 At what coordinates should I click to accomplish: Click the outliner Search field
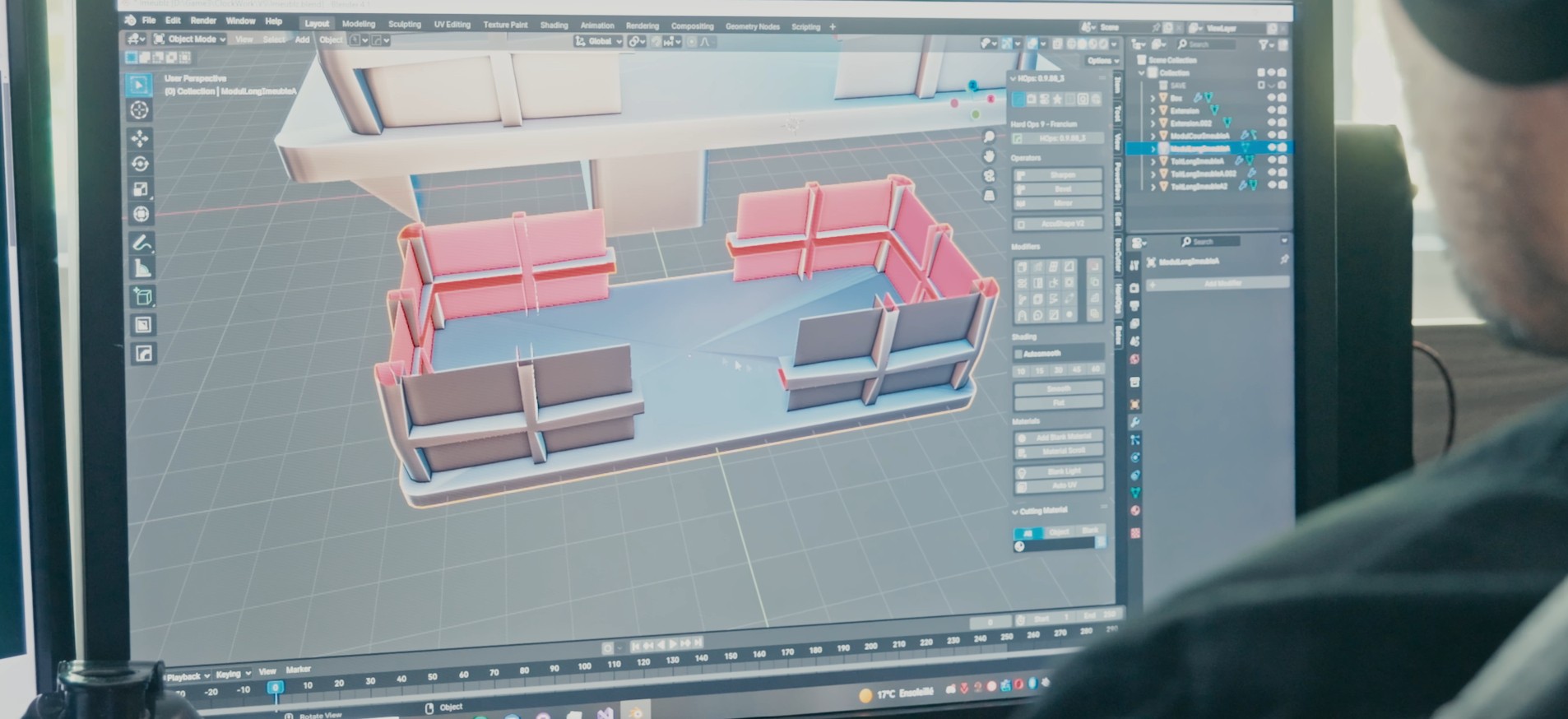click(x=1204, y=44)
